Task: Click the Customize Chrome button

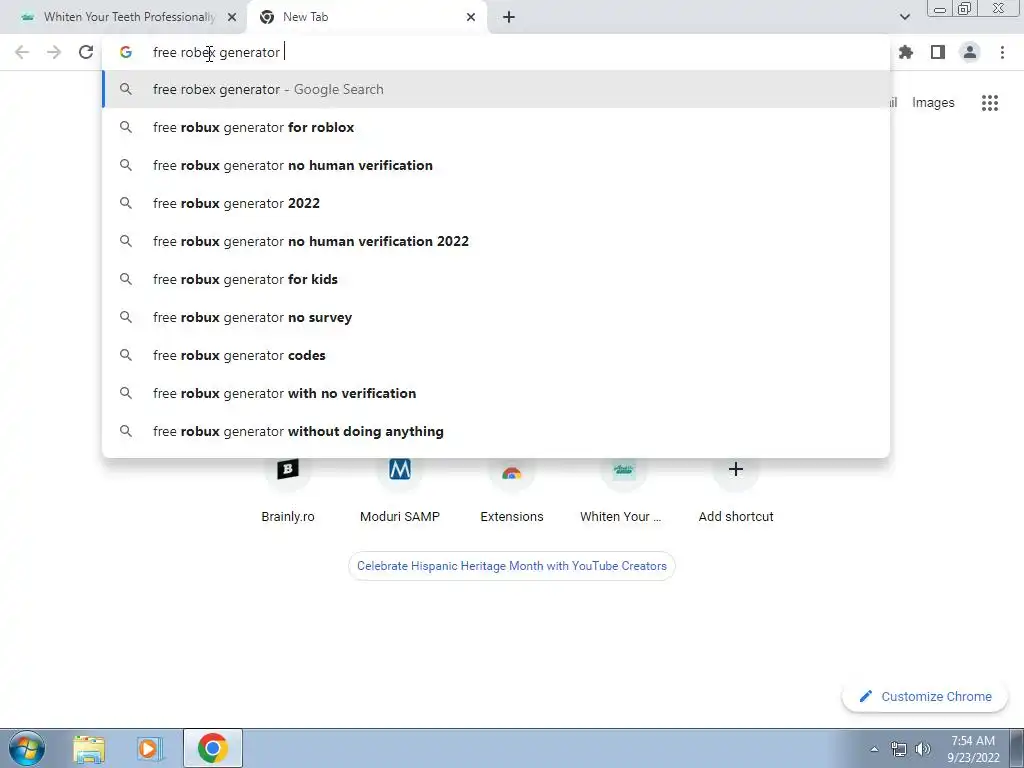Action: [926, 697]
